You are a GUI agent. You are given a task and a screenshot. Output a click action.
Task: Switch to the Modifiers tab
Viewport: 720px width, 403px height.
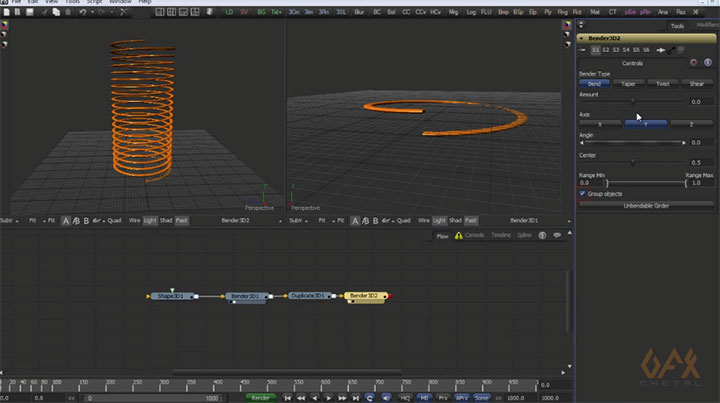click(708, 25)
